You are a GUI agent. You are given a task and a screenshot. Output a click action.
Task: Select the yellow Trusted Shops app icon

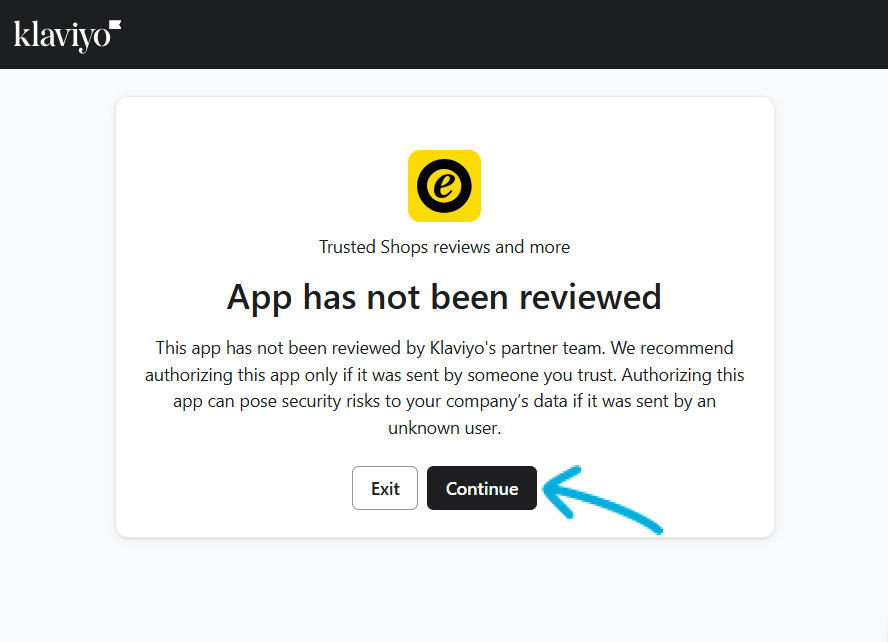[444, 186]
